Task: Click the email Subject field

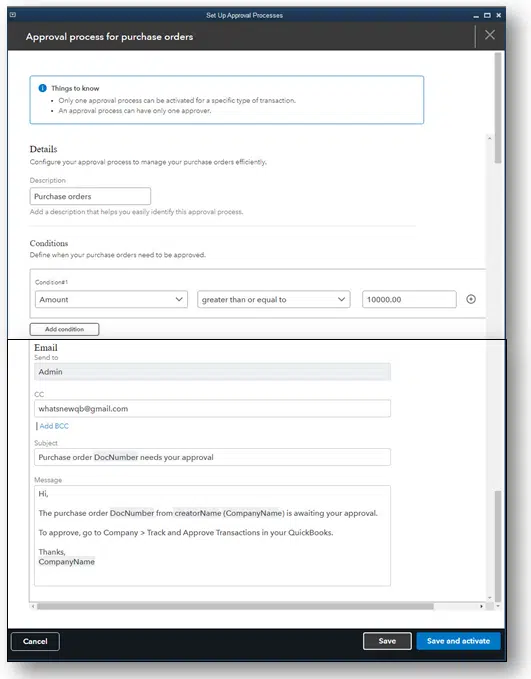Action: (x=212, y=457)
